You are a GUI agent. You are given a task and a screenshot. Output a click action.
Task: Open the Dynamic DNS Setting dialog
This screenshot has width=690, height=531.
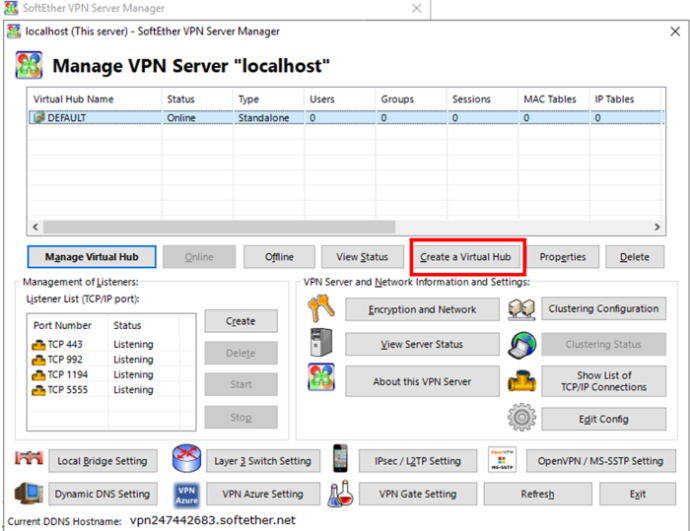[x=101, y=493]
